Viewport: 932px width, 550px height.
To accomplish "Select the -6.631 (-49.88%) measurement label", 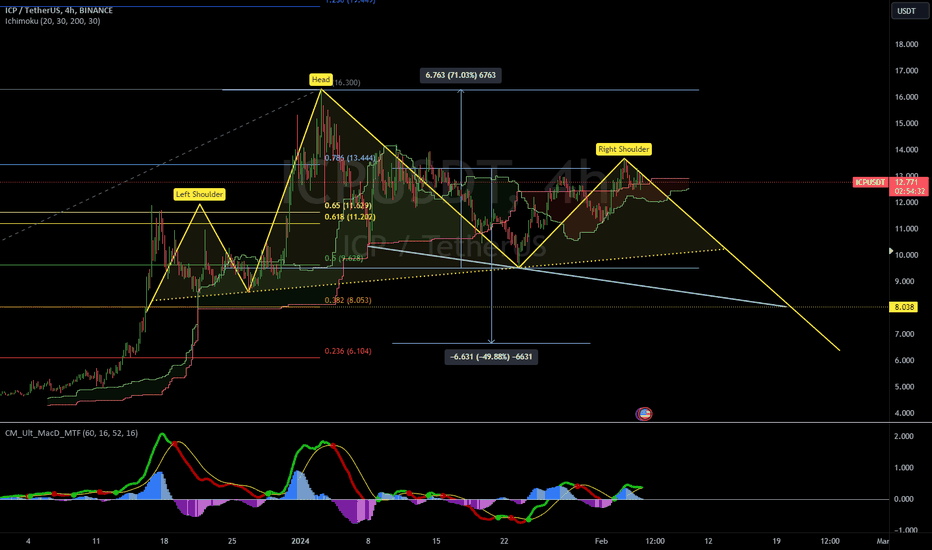I will pos(491,357).
